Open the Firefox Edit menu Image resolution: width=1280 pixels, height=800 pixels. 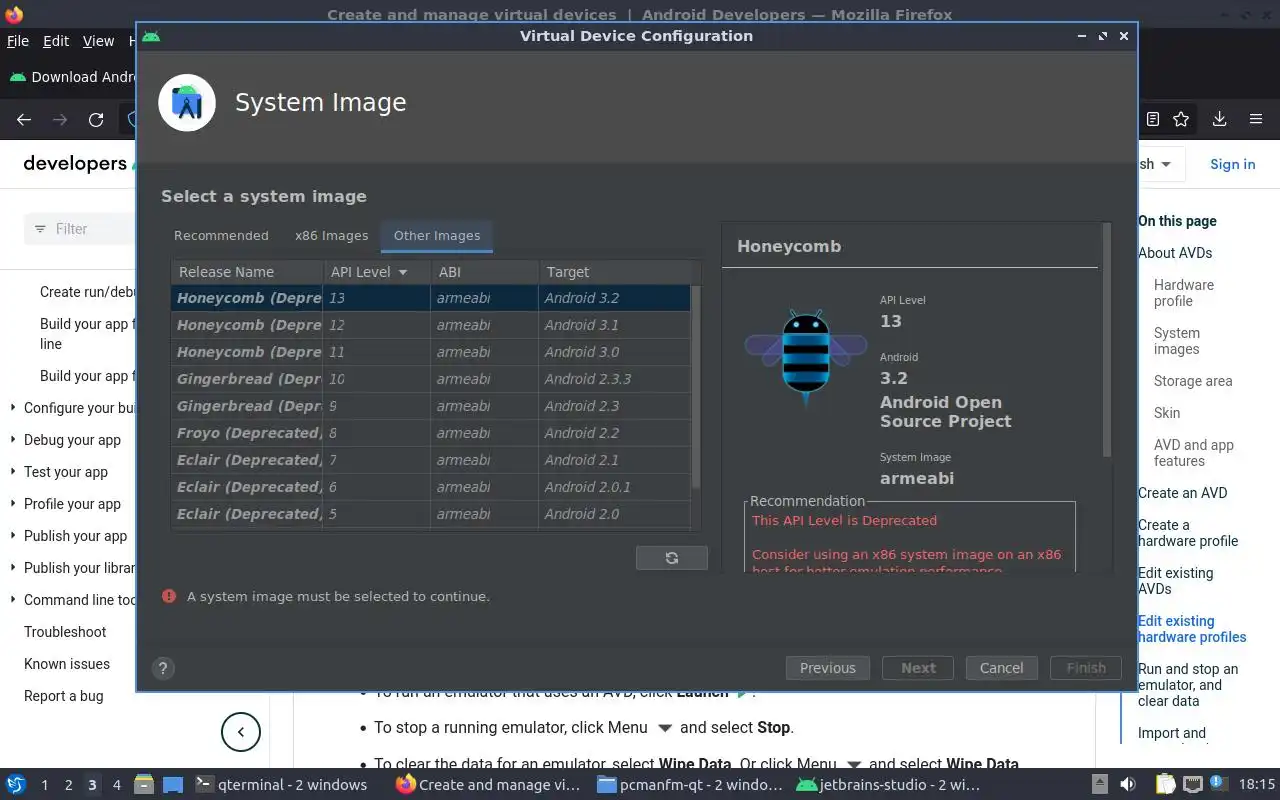[x=56, y=41]
